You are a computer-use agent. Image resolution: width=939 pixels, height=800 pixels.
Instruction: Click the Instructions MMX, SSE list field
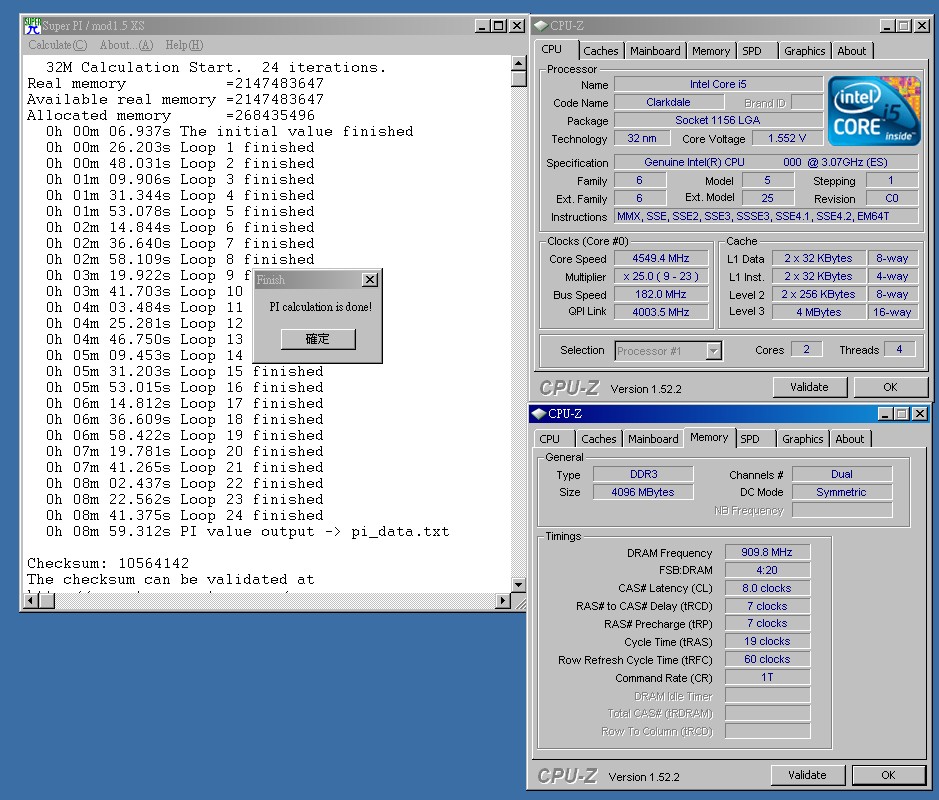click(x=767, y=216)
